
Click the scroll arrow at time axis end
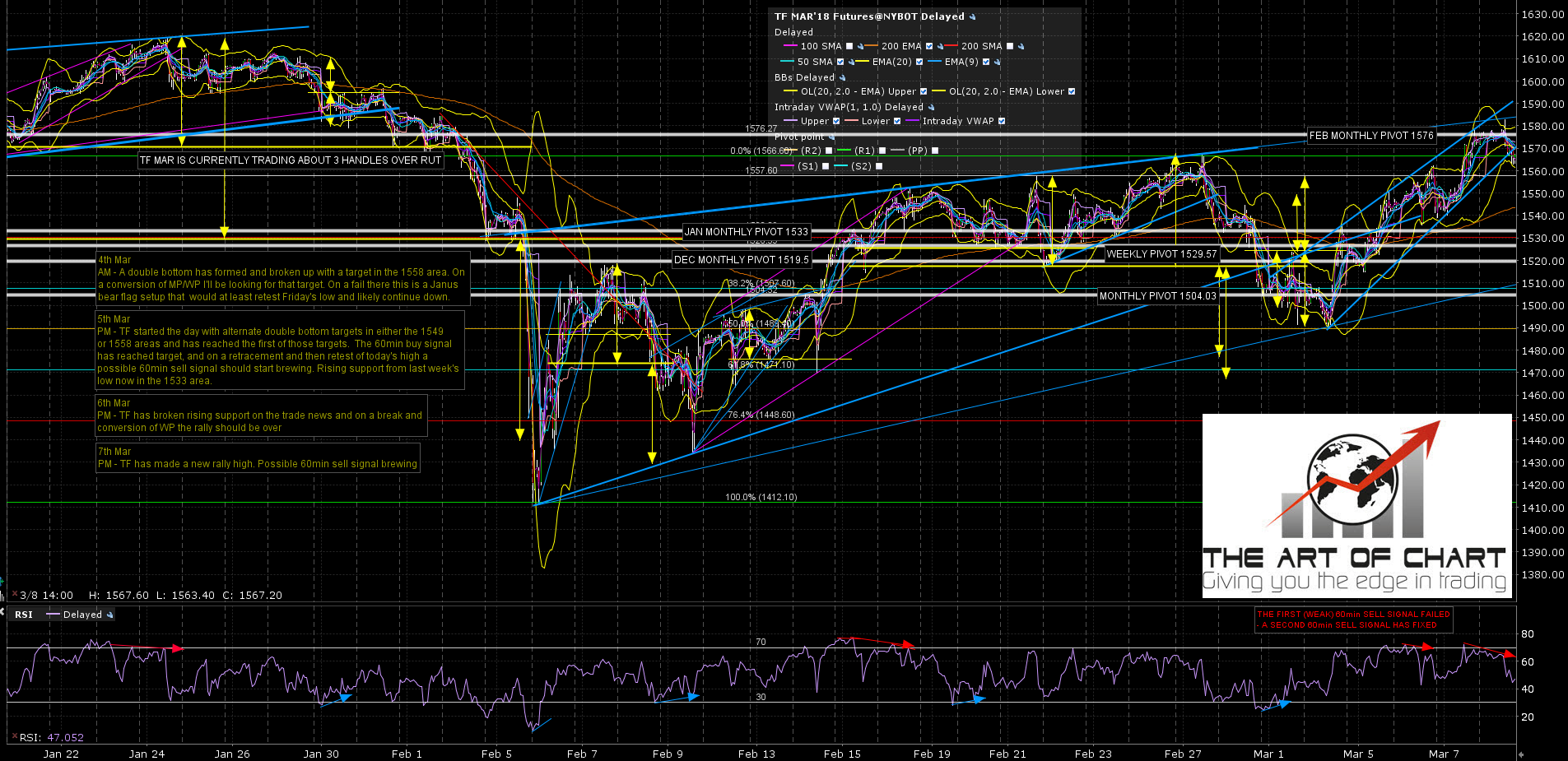(x=1521, y=754)
